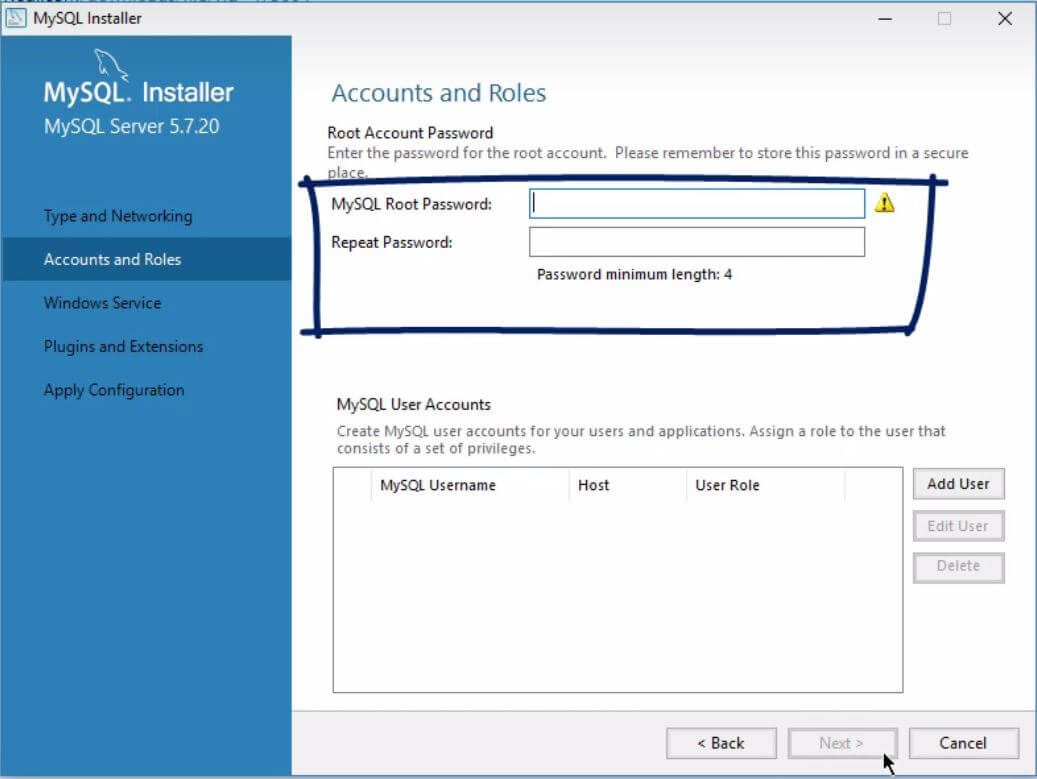Click the MySQL Root Password field
This screenshot has height=779, width=1037.
[697, 203]
